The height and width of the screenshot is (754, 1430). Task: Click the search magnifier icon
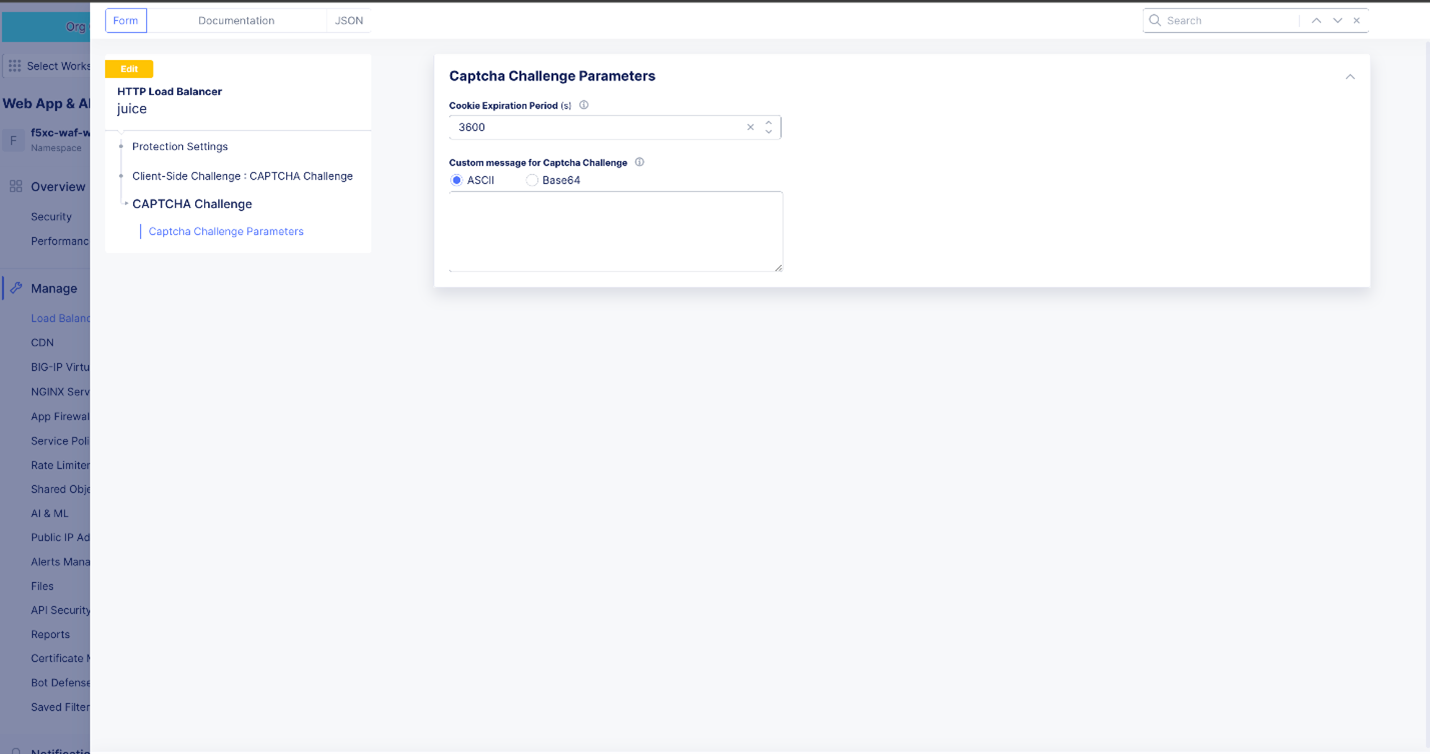[x=1155, y=20]
